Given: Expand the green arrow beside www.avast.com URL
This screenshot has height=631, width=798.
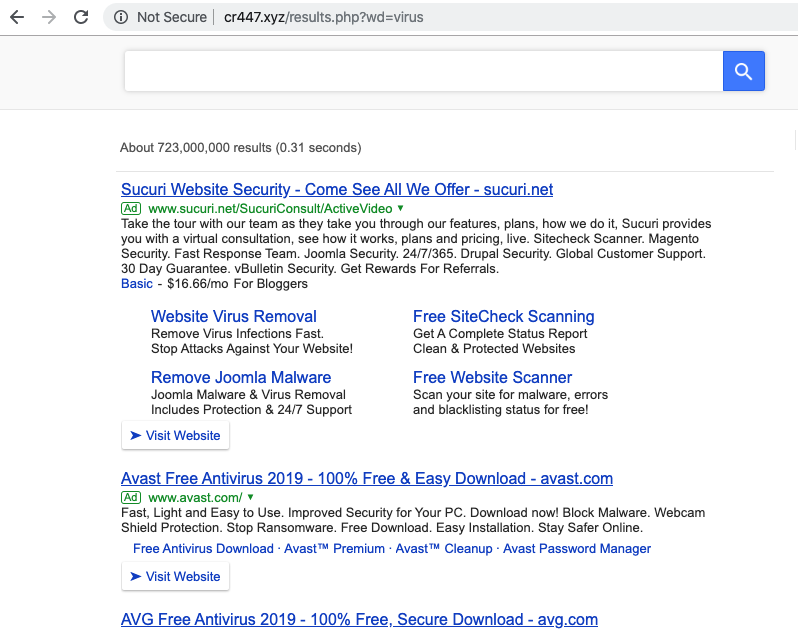Looking at the screenshot, I should coord(251,497).
